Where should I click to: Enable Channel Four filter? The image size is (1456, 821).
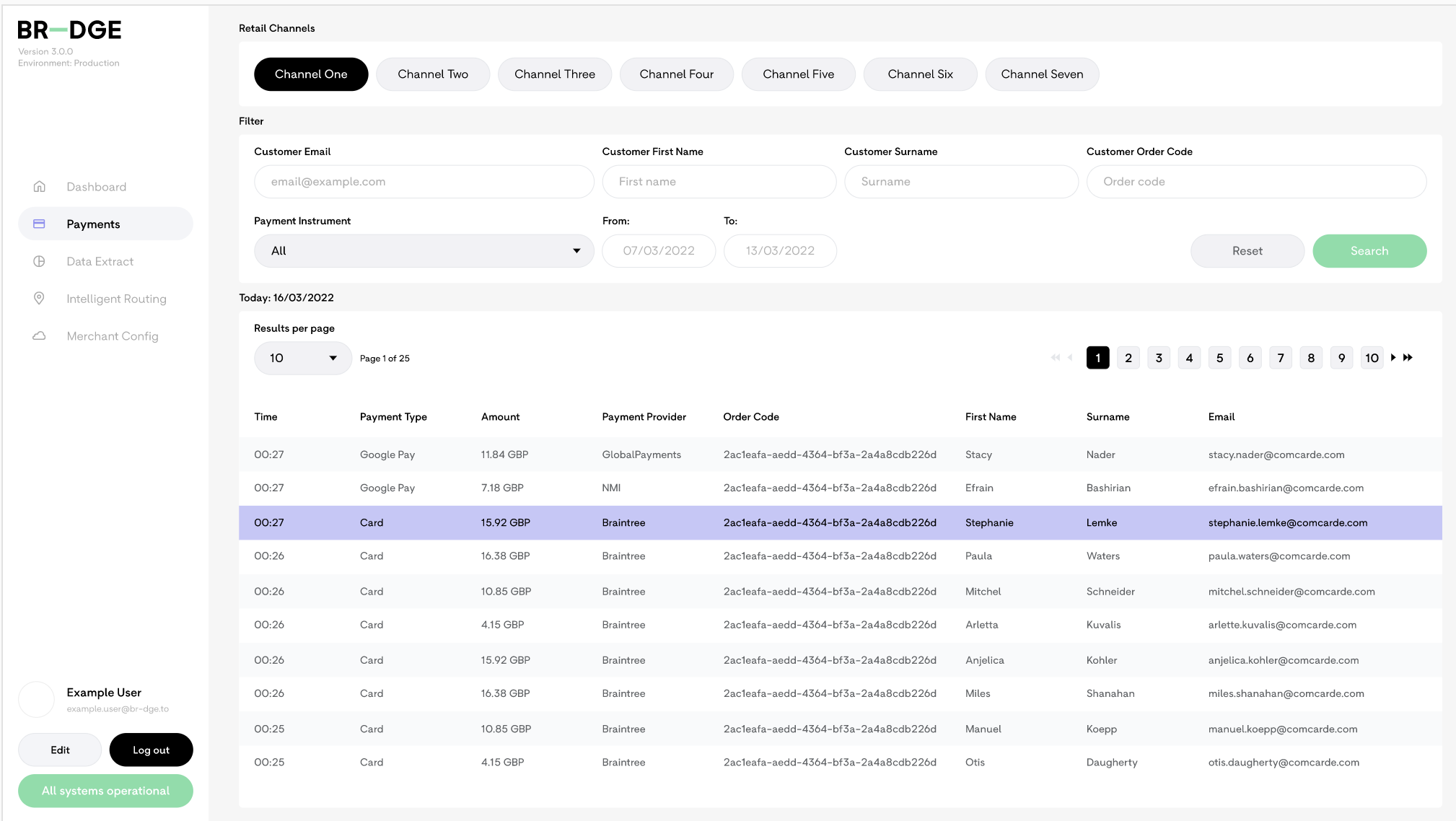coord(676,74)
